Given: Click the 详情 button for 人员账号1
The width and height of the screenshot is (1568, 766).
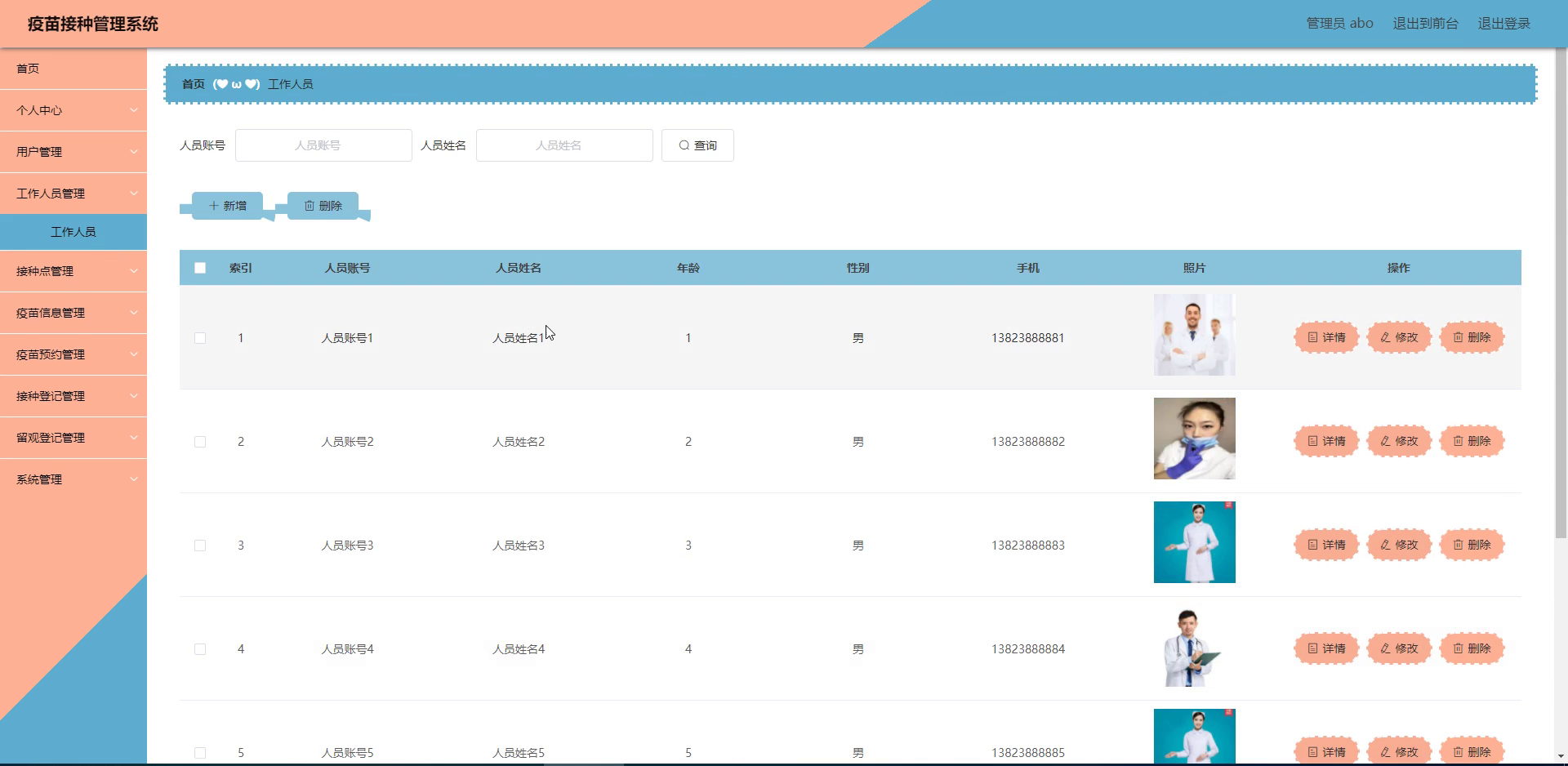Looking at the screenshot, I should click(x=1326, y=337).
